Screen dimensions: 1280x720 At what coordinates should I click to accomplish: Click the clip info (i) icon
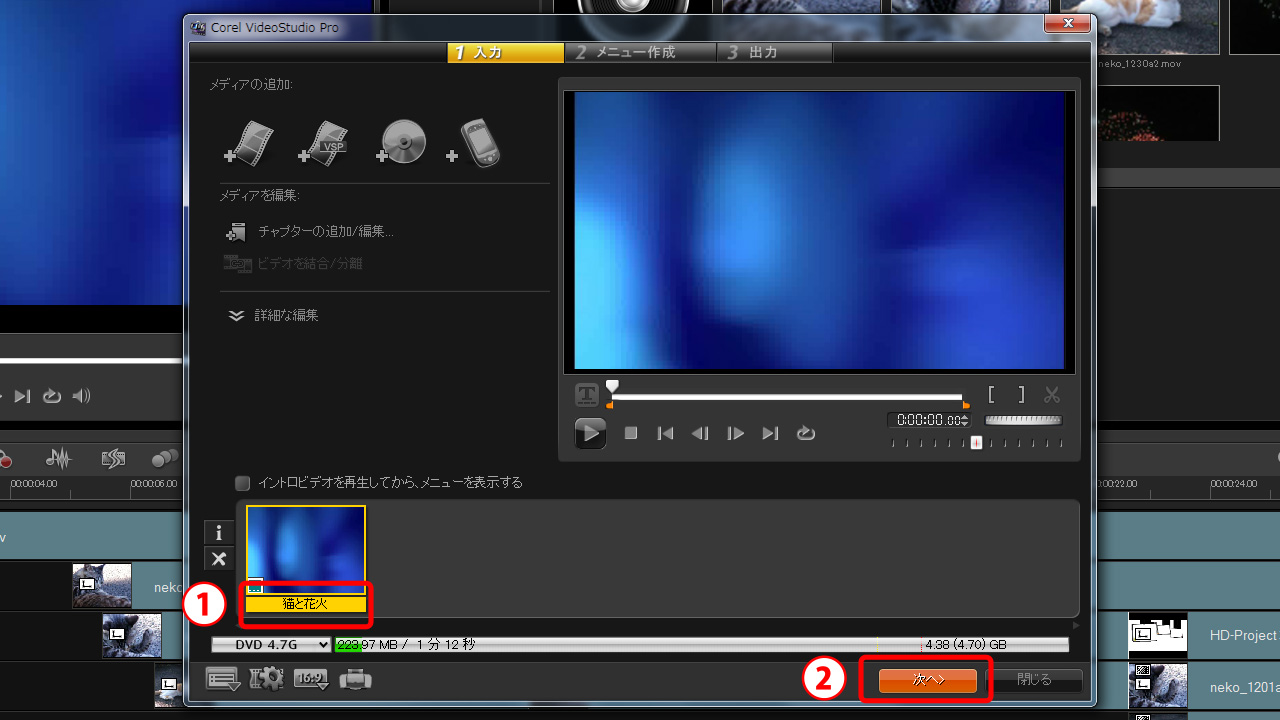[218, 533]
